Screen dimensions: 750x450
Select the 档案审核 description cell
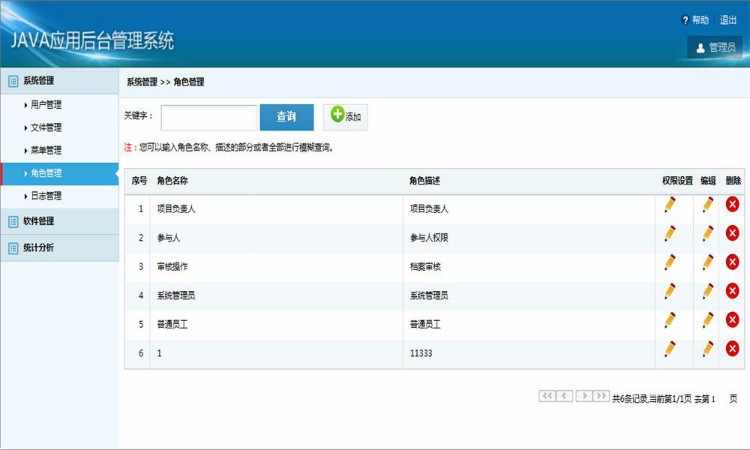(425, 267)
